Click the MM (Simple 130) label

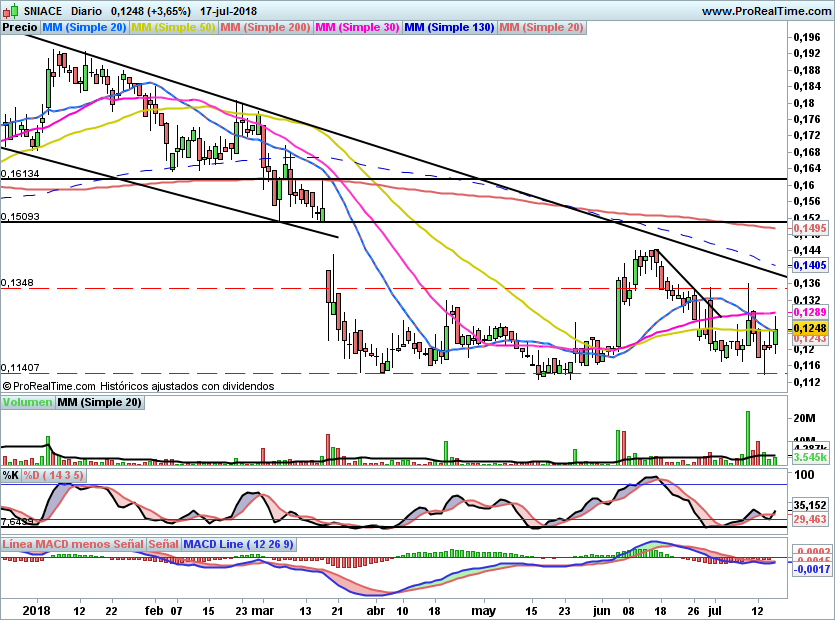(x=449, y=27)
